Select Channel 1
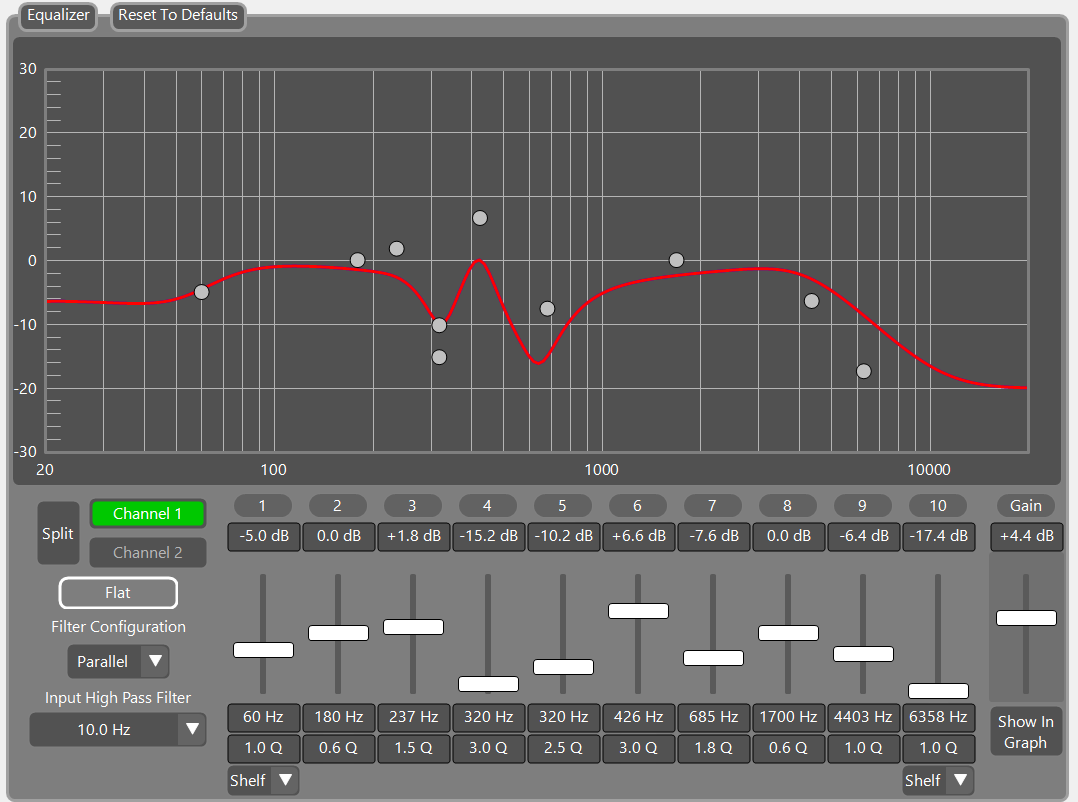 point(148,514)
